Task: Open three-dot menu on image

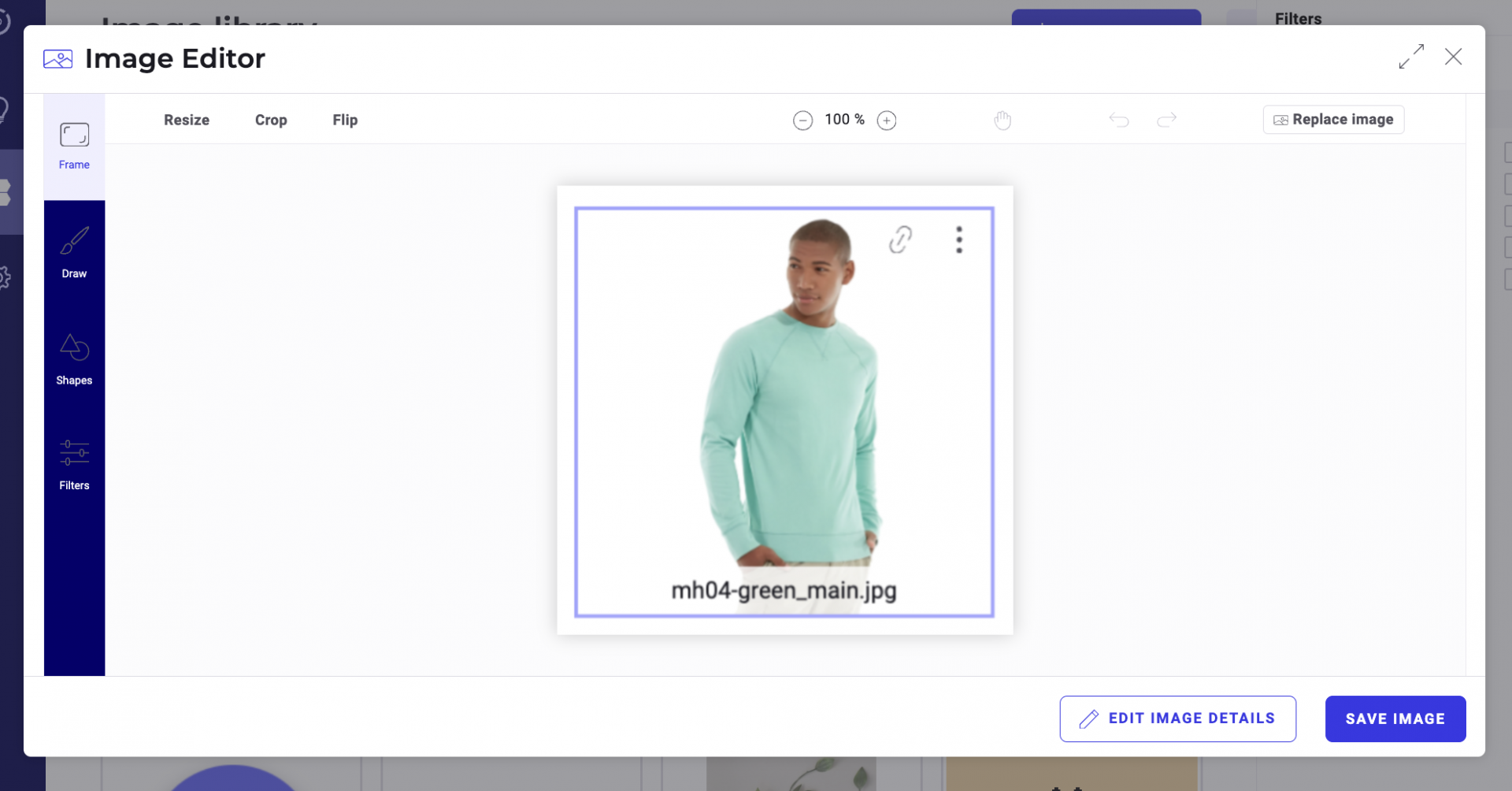Action: coord(958,240)
